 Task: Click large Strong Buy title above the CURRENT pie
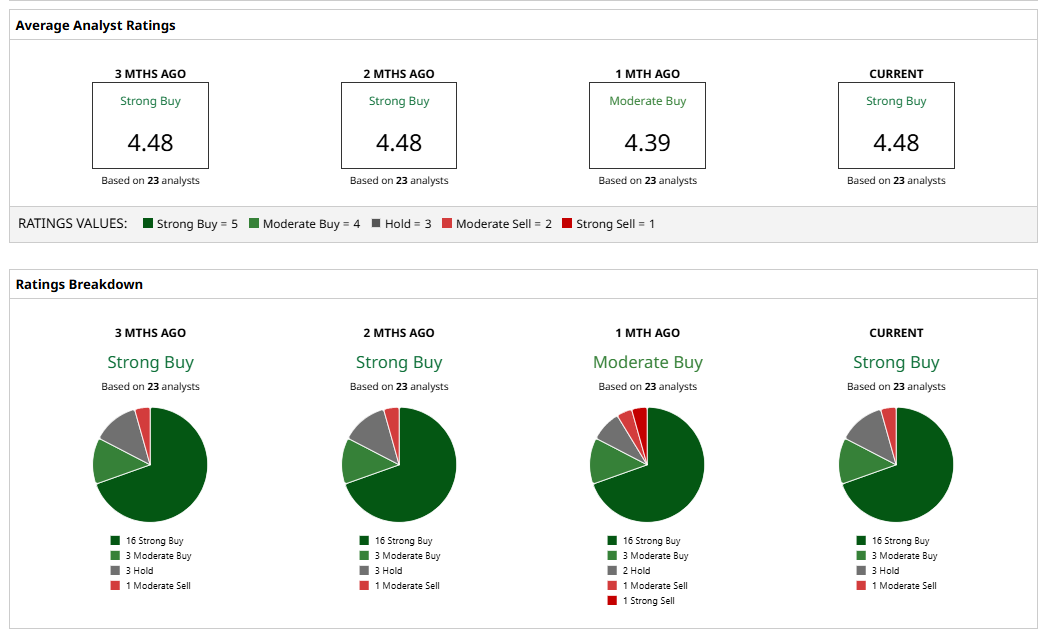pyautogui.click(x=896, y=363)
